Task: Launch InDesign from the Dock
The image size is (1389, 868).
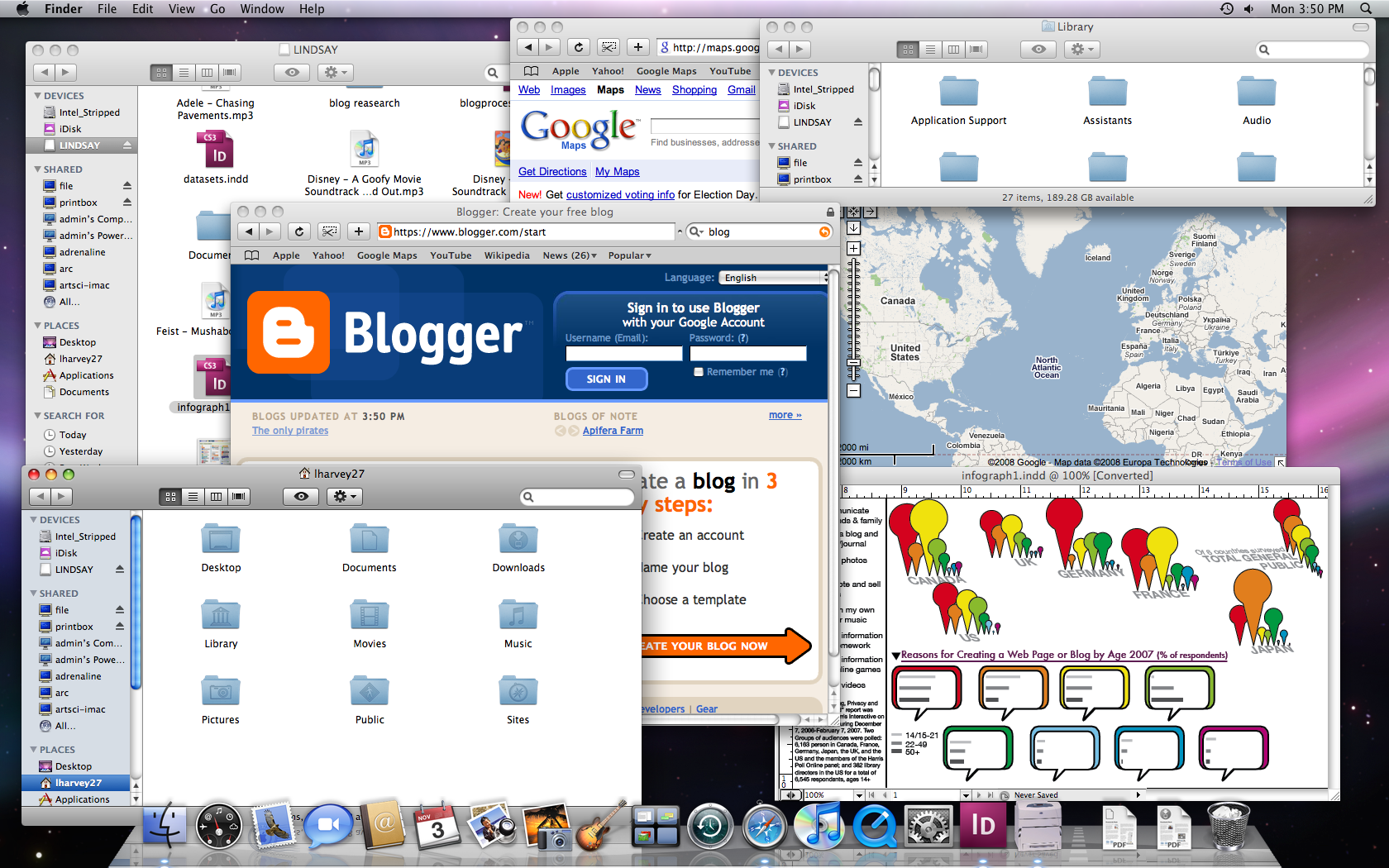Action: [982, 827]
